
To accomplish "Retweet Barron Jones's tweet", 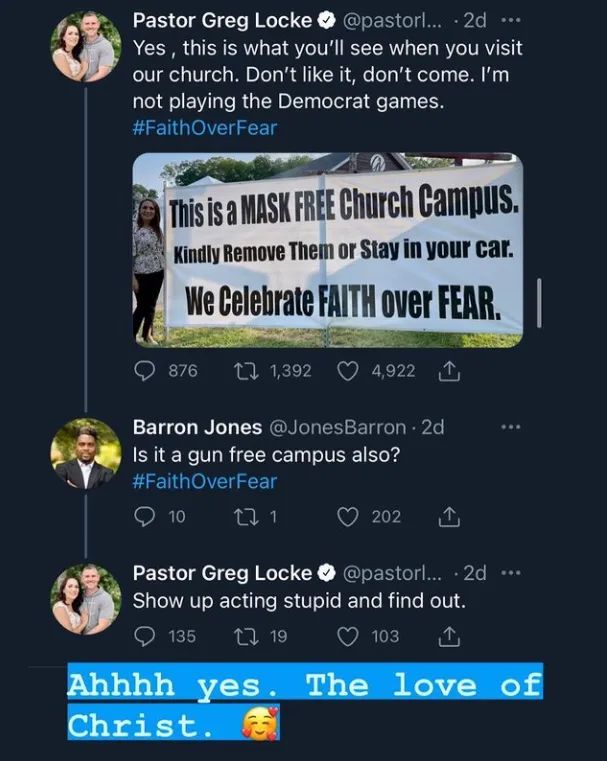I will 244,516.
